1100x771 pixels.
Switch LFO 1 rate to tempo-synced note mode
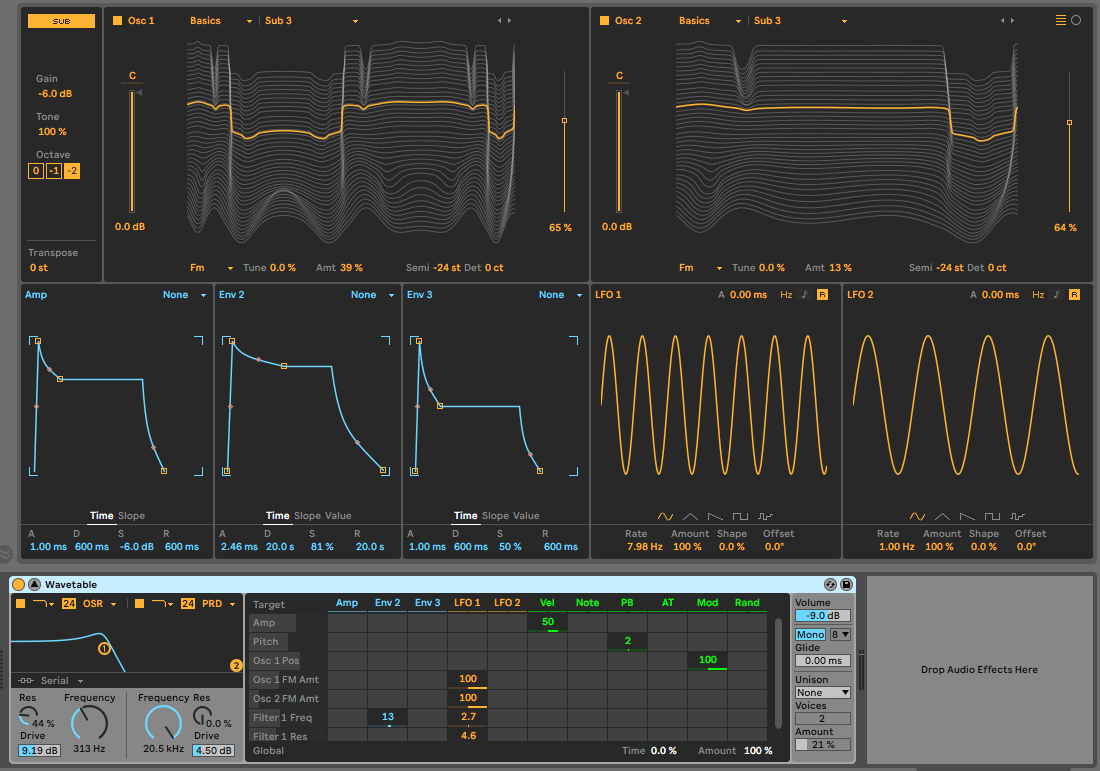[805, 294]
